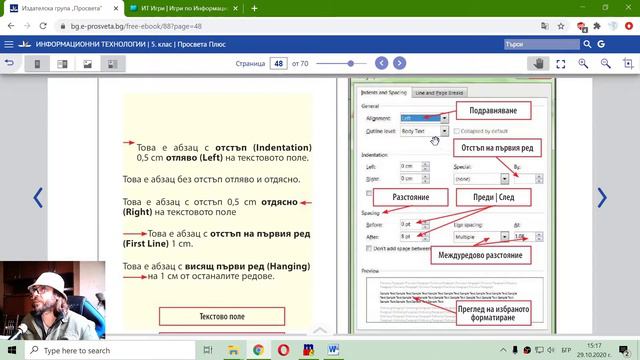Reload the current page

point(43,26)
